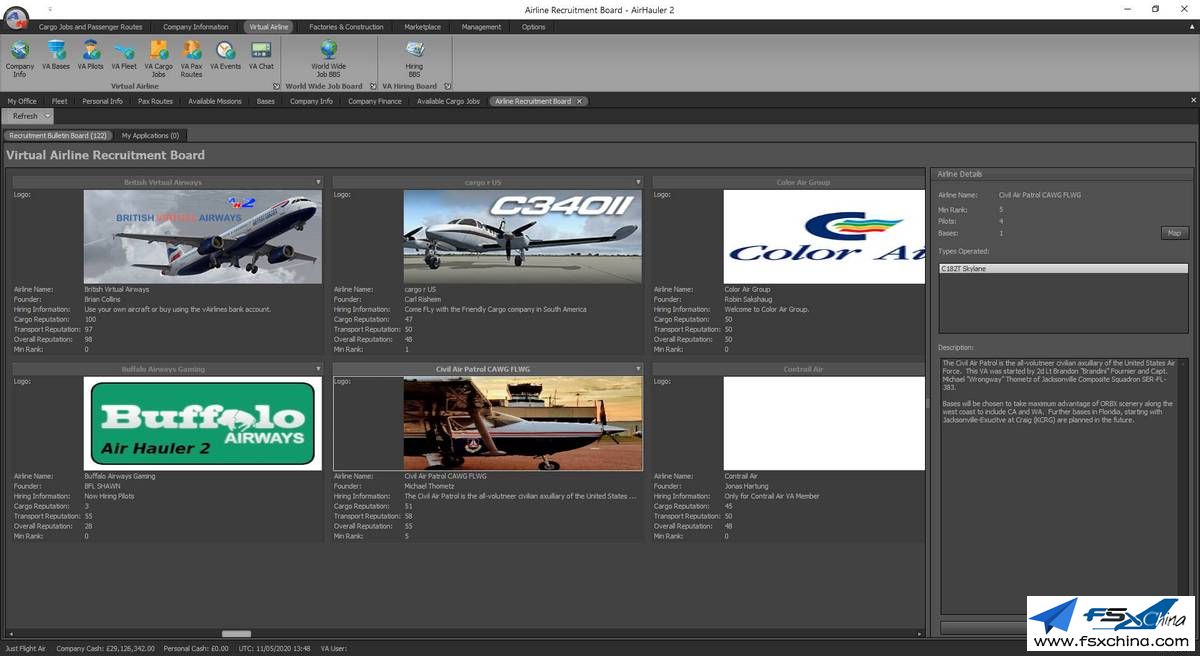Switch to Company Finance document tab
The height and width of the screenshot is (656, 1200).
375,101
